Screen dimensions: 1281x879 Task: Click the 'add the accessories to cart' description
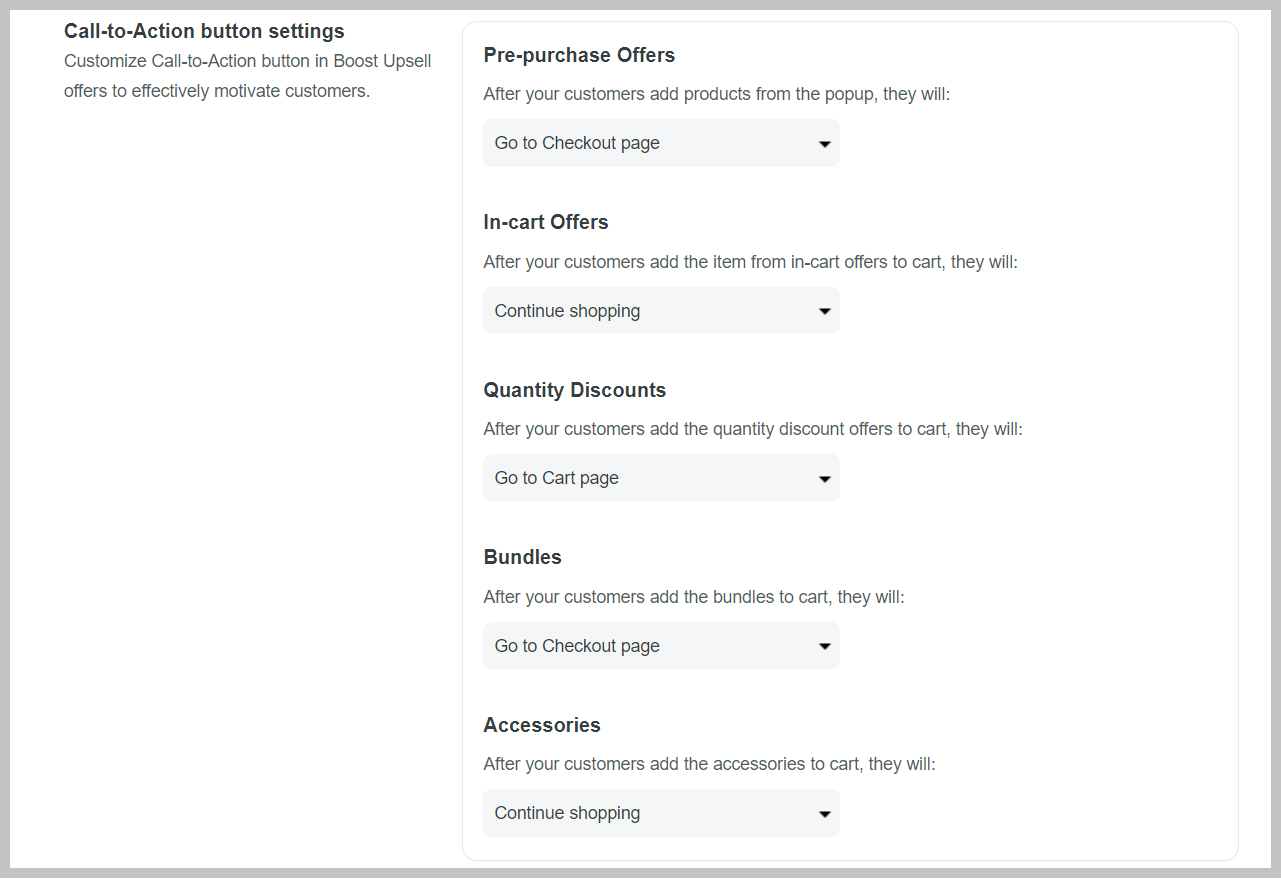[709, 764]
